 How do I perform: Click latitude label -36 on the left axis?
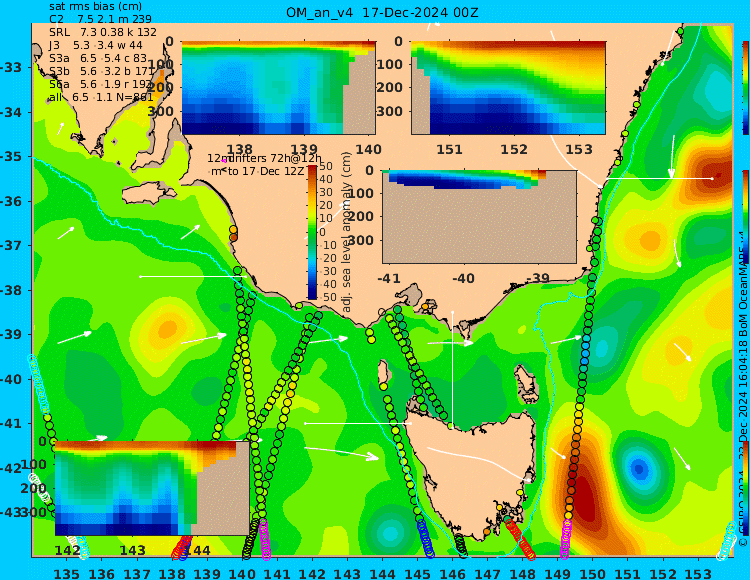[x=11, y=201]
